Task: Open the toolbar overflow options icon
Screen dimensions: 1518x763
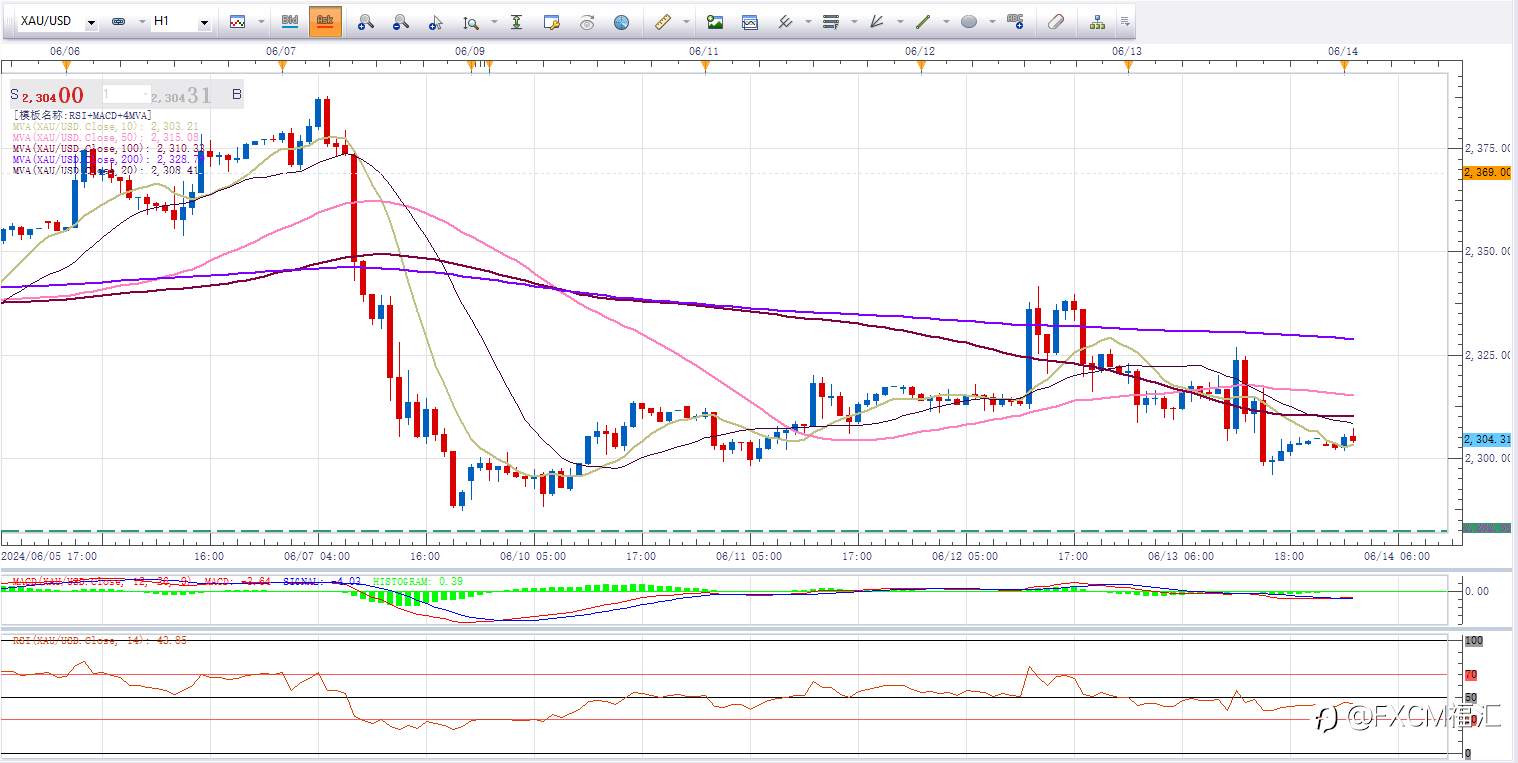Action: click(1125, 21)
